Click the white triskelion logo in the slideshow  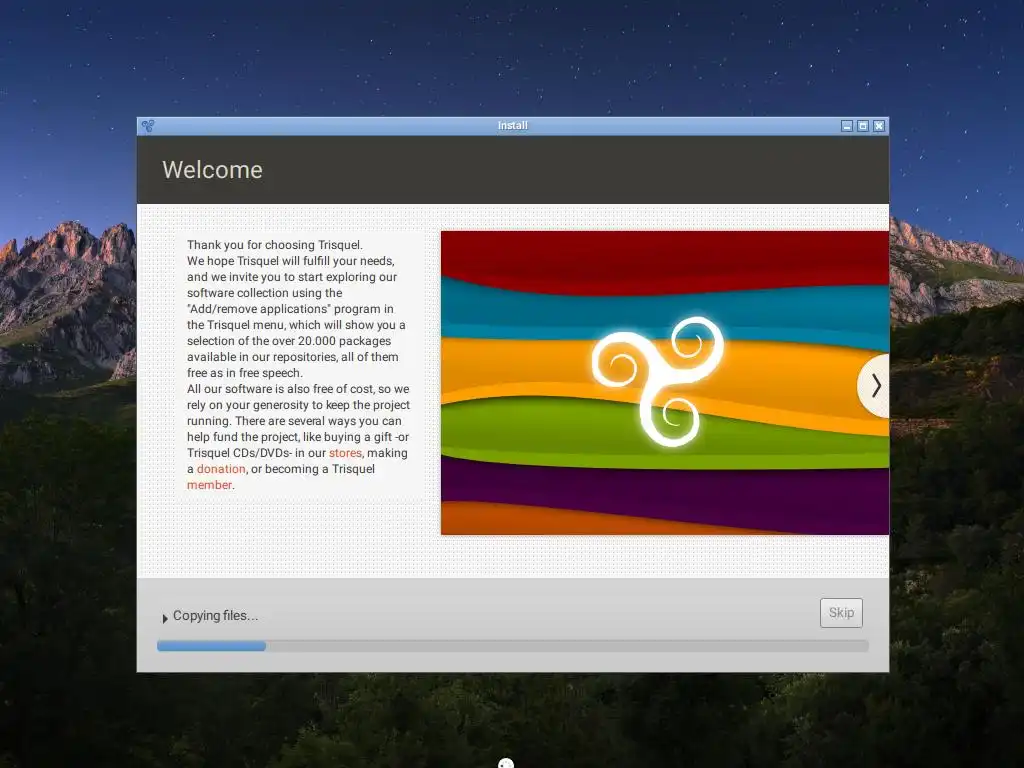[658, 382]
